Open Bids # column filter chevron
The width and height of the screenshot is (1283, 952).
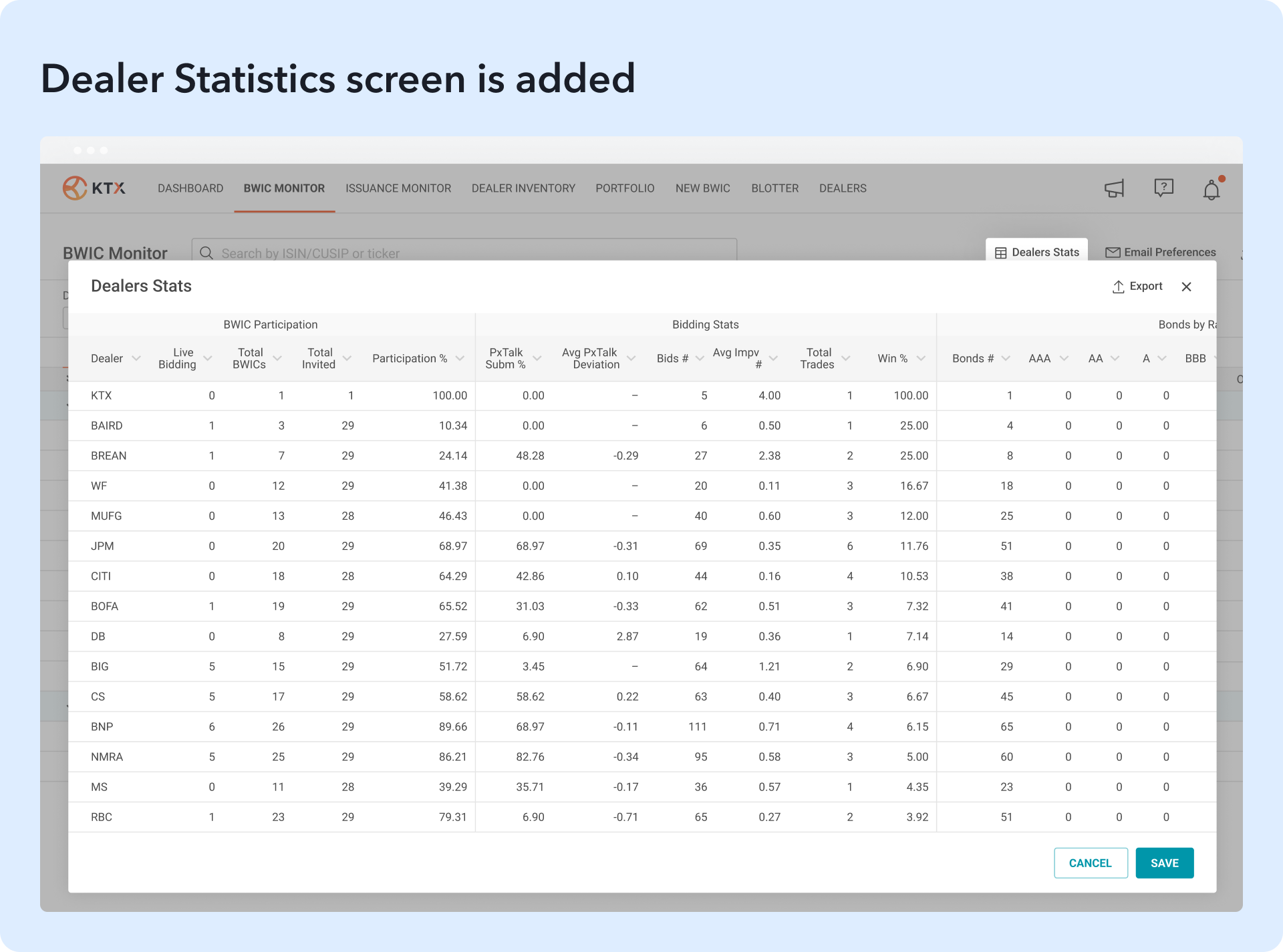700,359
